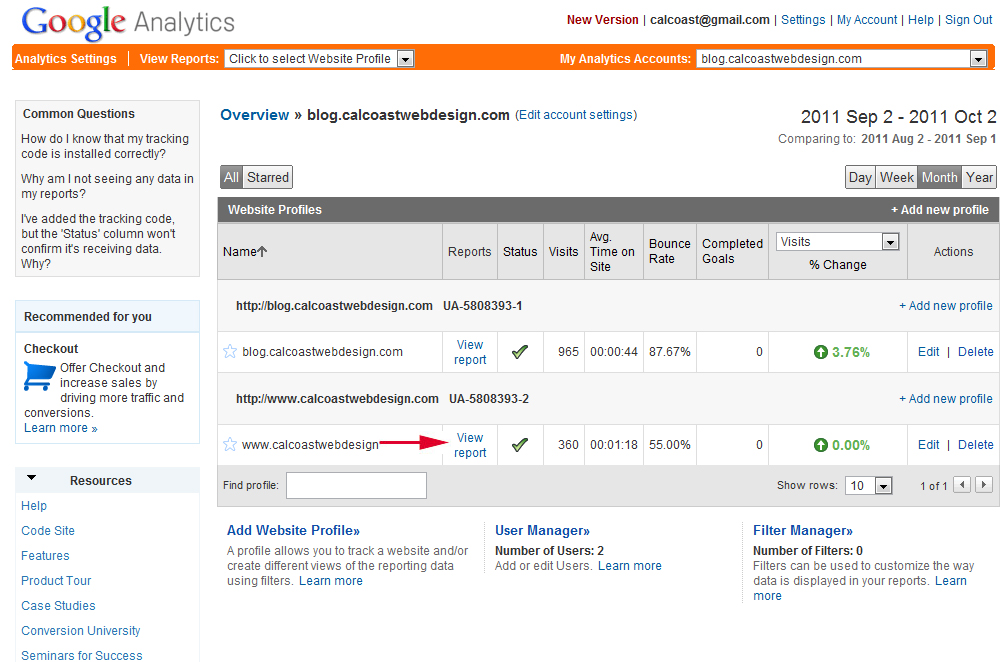Star the blog.calcoastwebdesign.com profile
Screen dimensions: 1006x662
point(230,352)
